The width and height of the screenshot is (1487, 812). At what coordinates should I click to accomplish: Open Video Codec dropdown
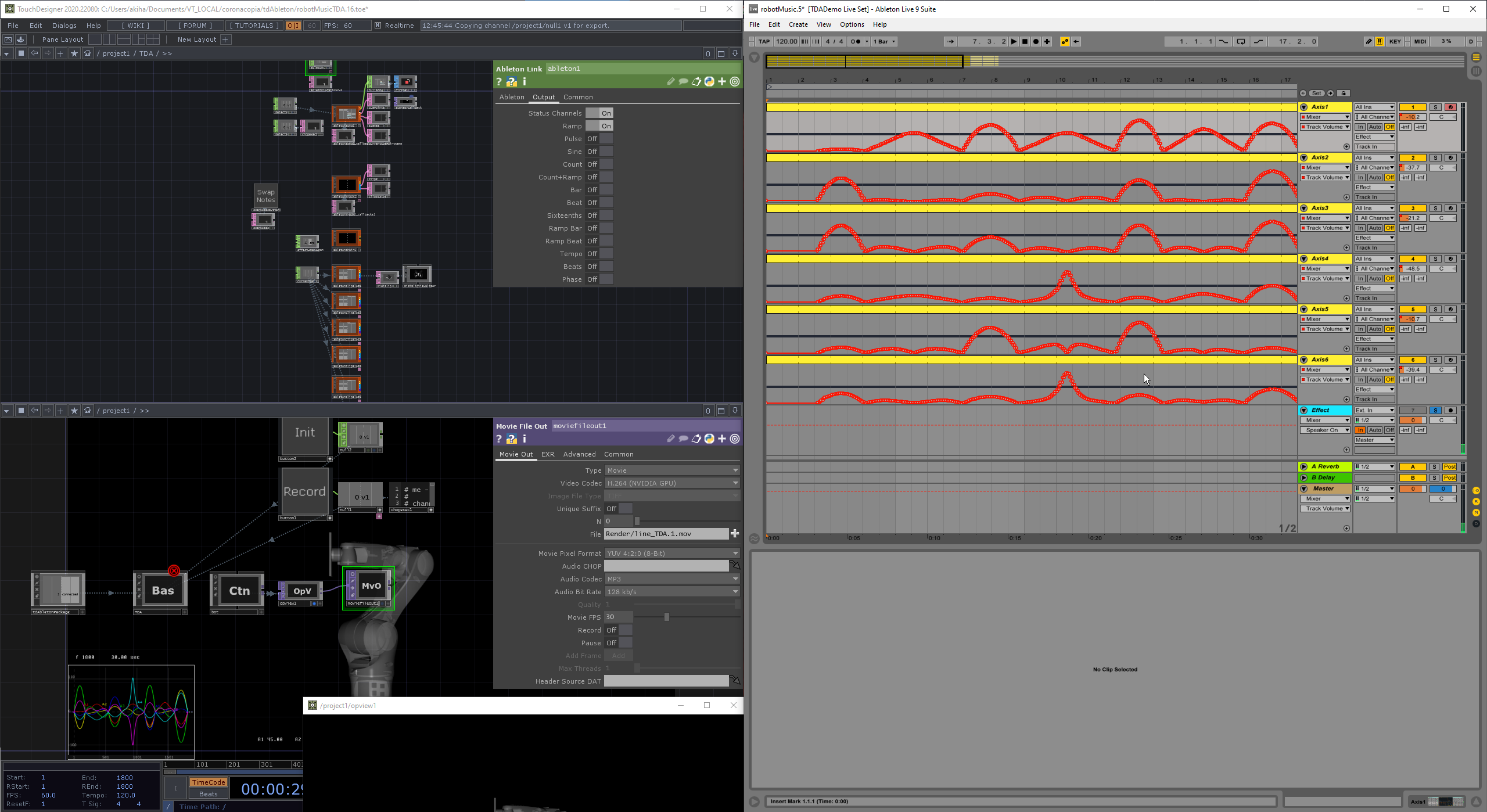672,483
